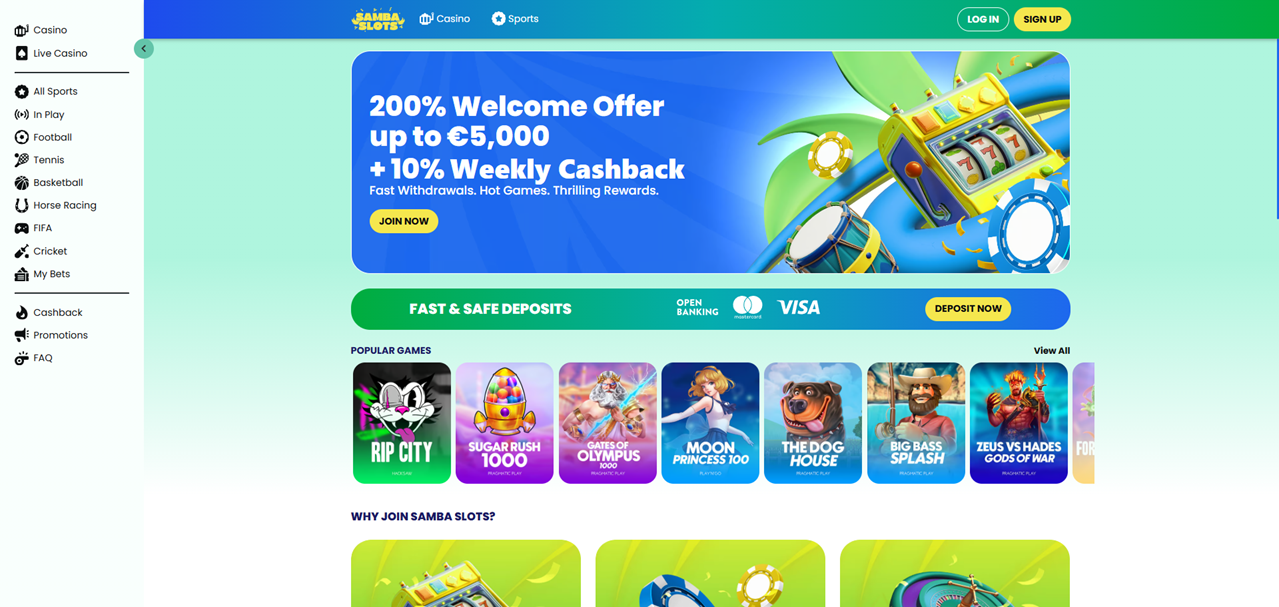The width and height of the screenshot is (1279, 607).
Task: Click the Promotions megaphone icon
Action: click(x=21, y=335)
